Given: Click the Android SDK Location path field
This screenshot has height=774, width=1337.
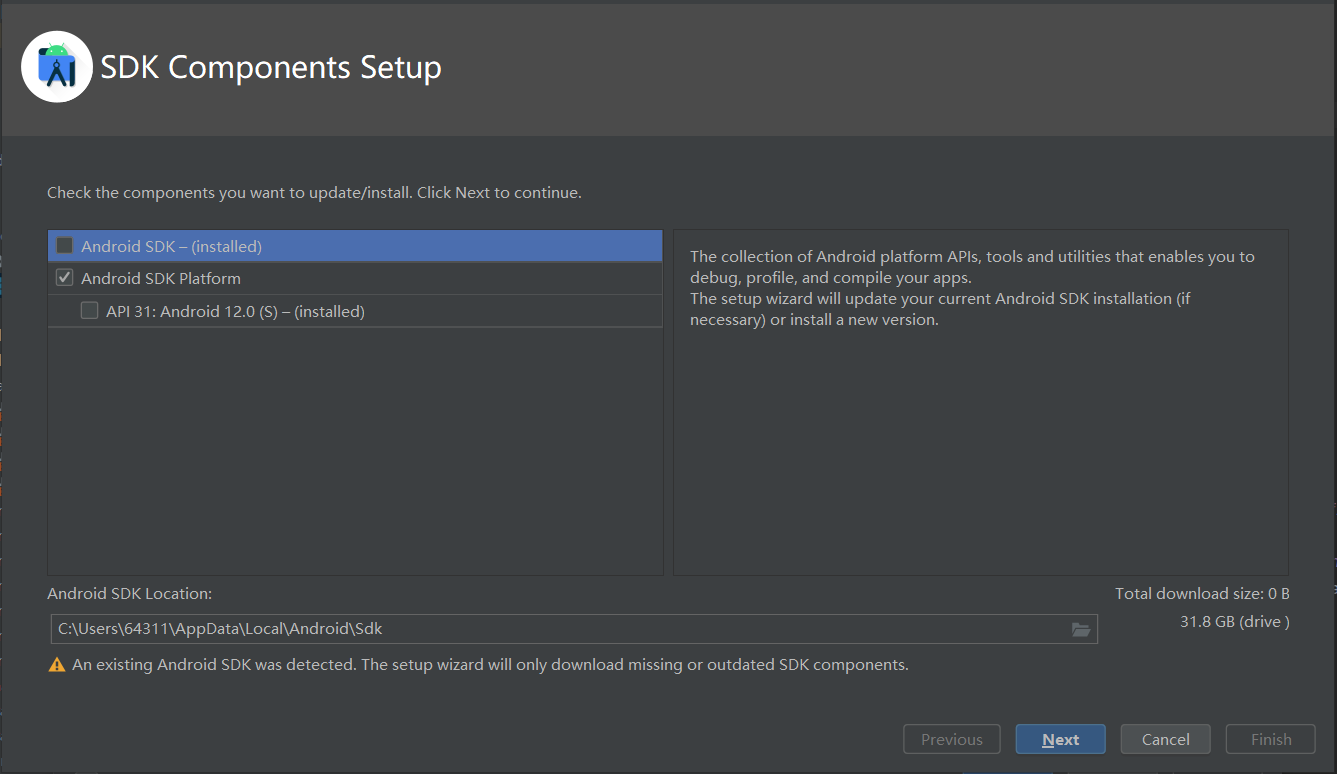Looking at the screenshot, I should coord(573,629).
